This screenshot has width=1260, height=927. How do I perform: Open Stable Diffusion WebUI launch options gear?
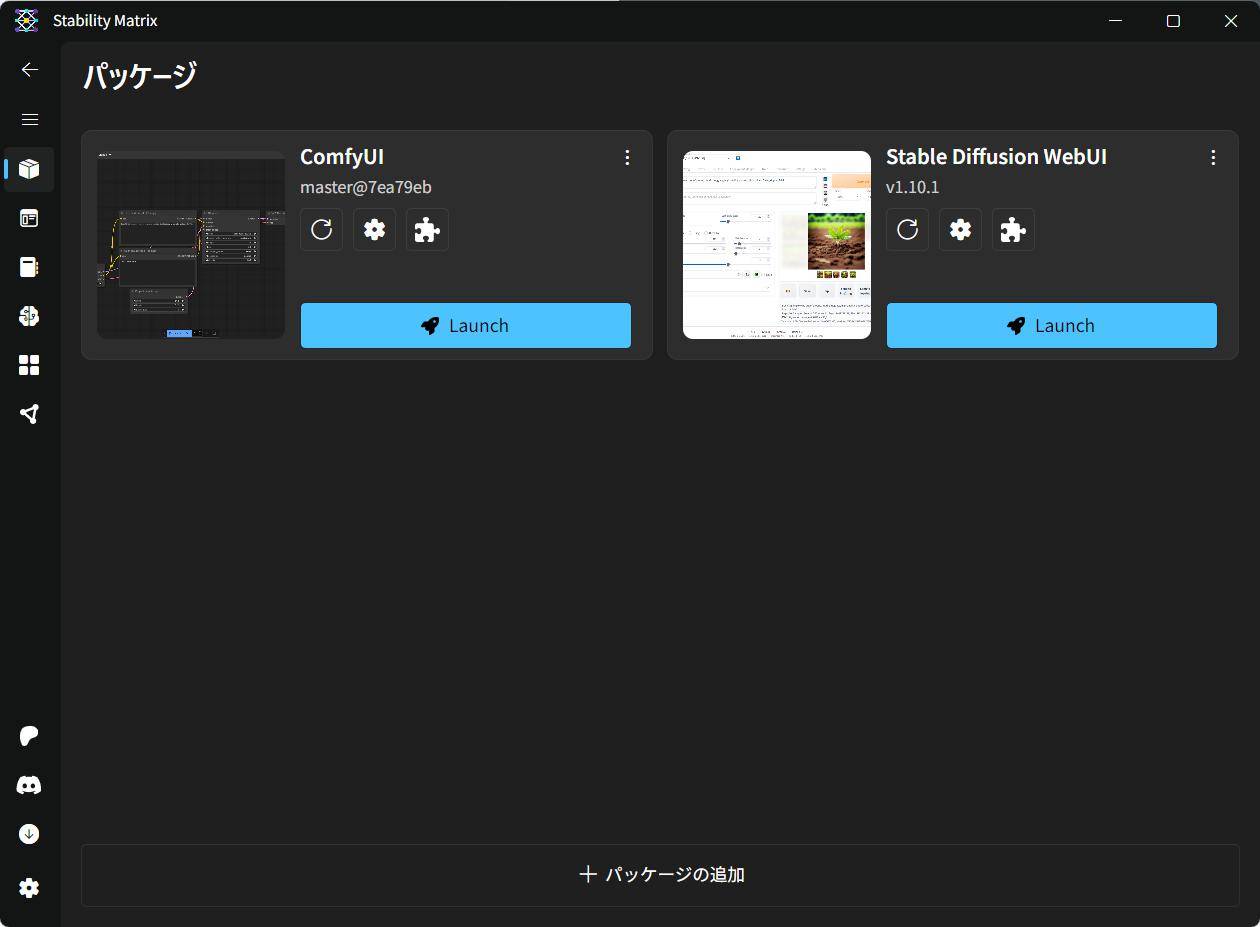960,230
